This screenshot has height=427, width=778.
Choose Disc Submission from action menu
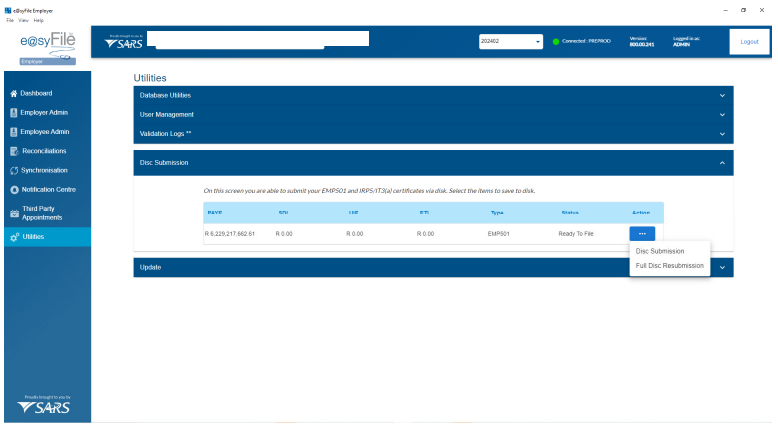[x=660, y=251]
